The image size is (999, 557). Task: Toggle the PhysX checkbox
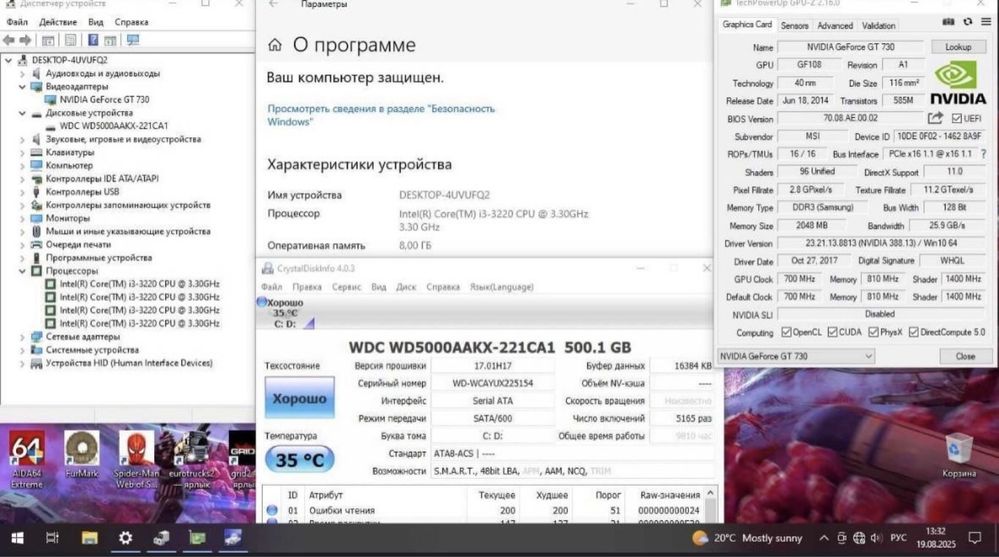coord(873,332)
